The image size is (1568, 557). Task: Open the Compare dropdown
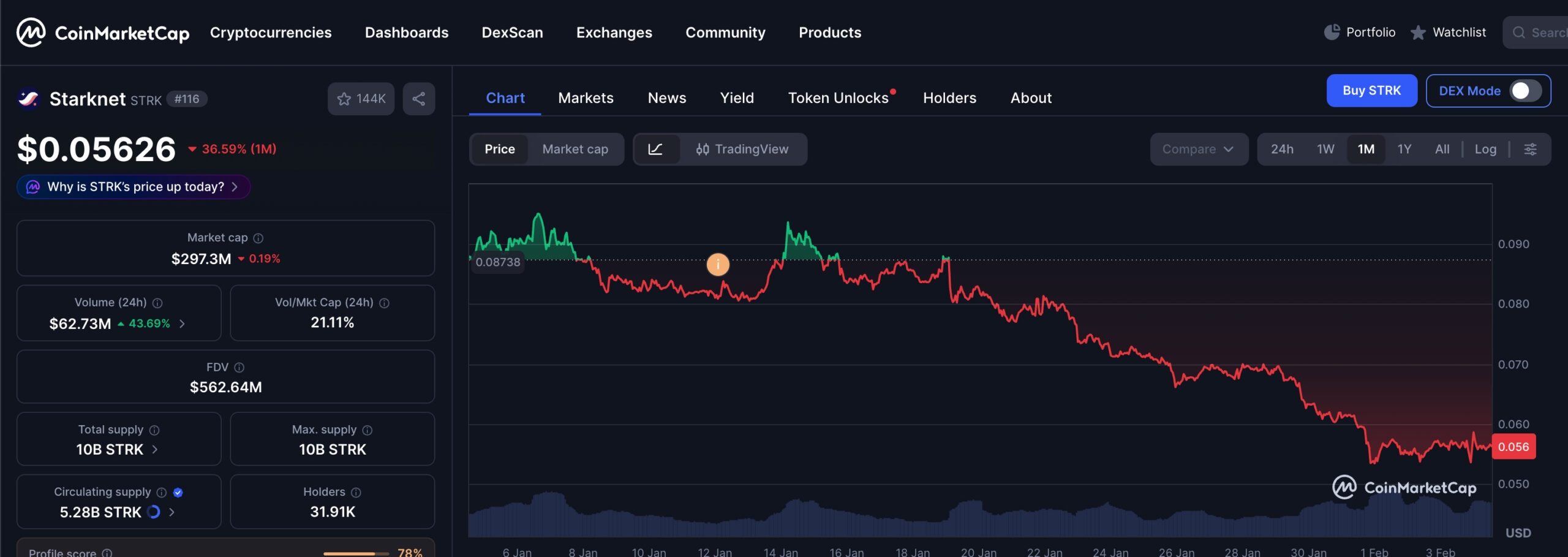[x=1199, y=149]
